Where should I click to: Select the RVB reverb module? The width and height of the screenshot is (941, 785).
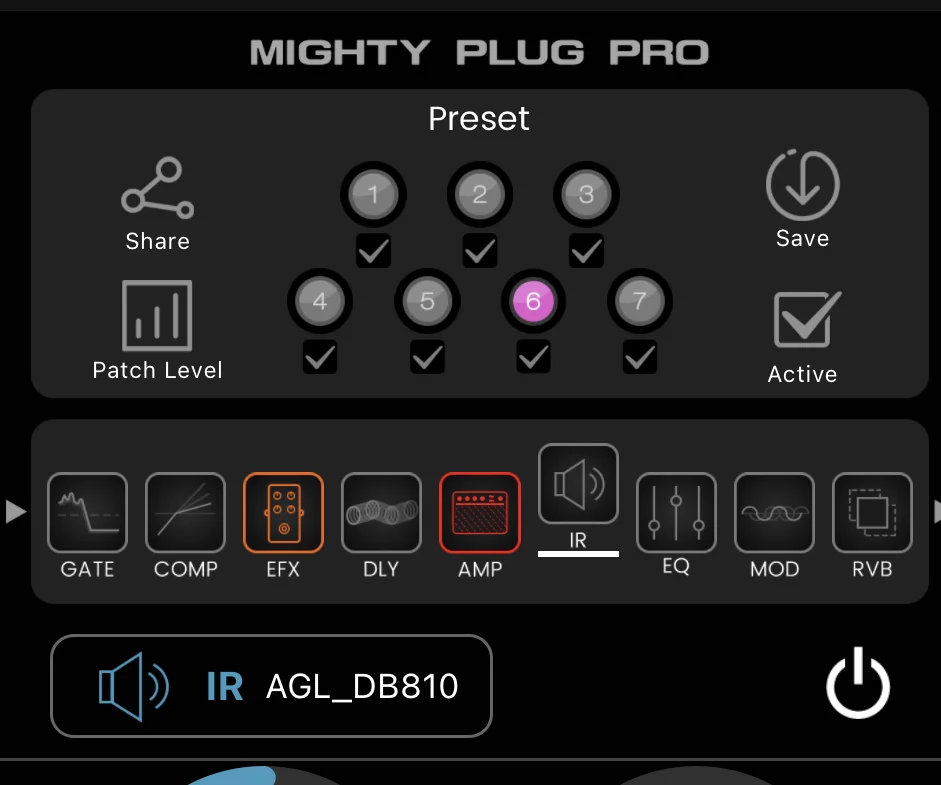tap(872, 513)
